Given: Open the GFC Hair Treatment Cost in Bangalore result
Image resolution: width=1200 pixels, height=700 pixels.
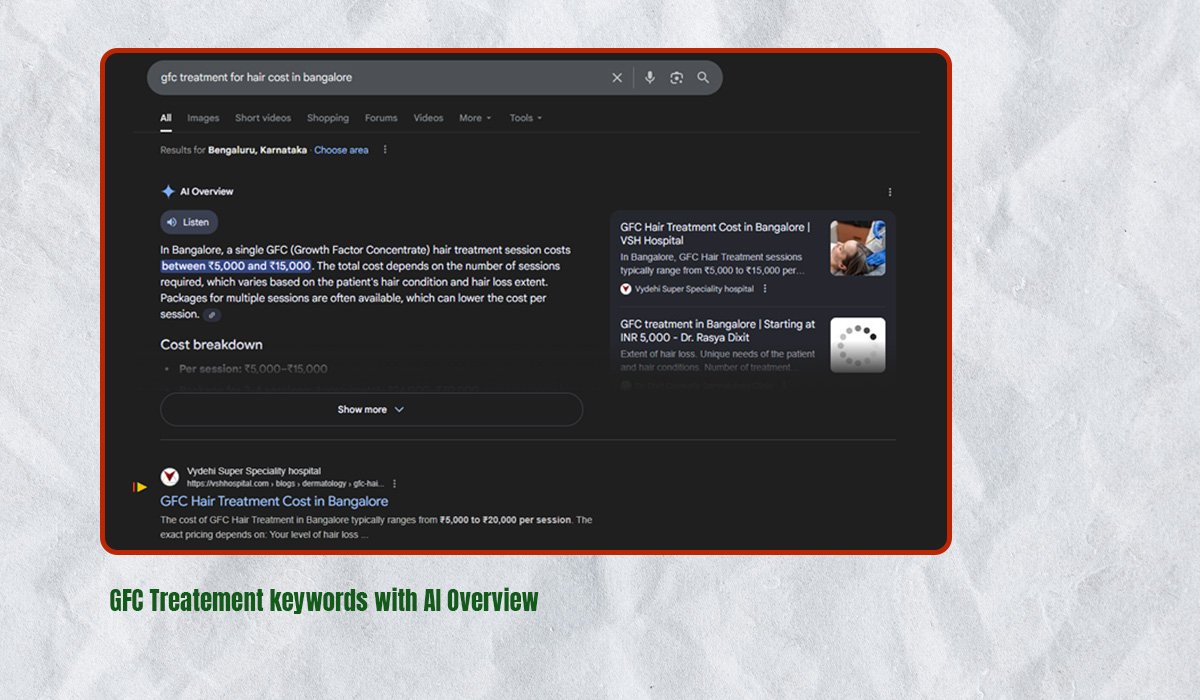Looking at the screenshot, I should tap(274, 501).
